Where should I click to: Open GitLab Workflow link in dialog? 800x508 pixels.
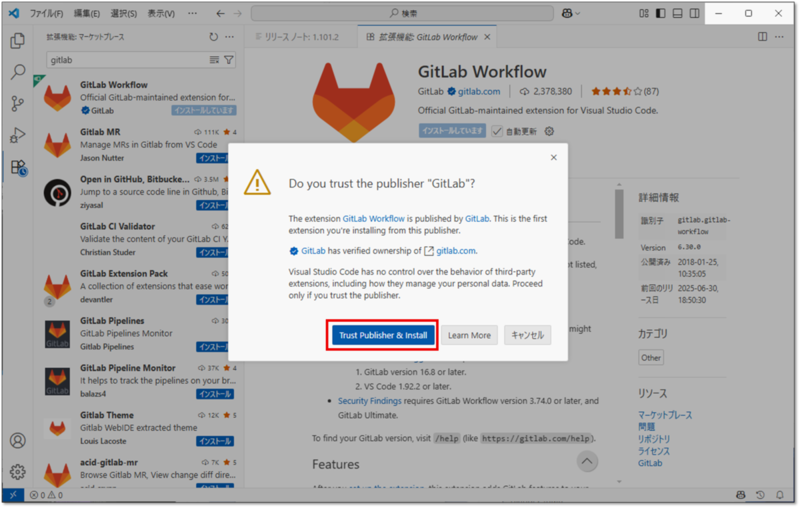point(373,218)
